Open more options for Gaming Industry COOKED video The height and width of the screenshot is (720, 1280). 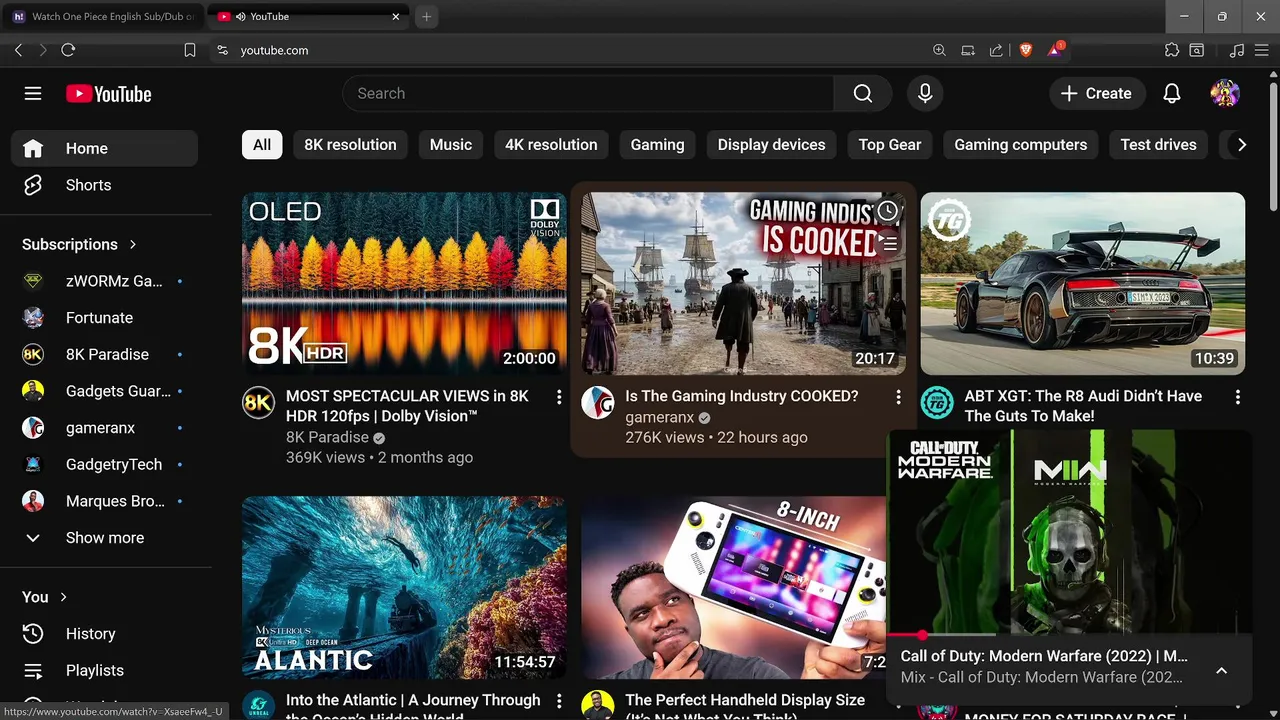coord(898,397)
